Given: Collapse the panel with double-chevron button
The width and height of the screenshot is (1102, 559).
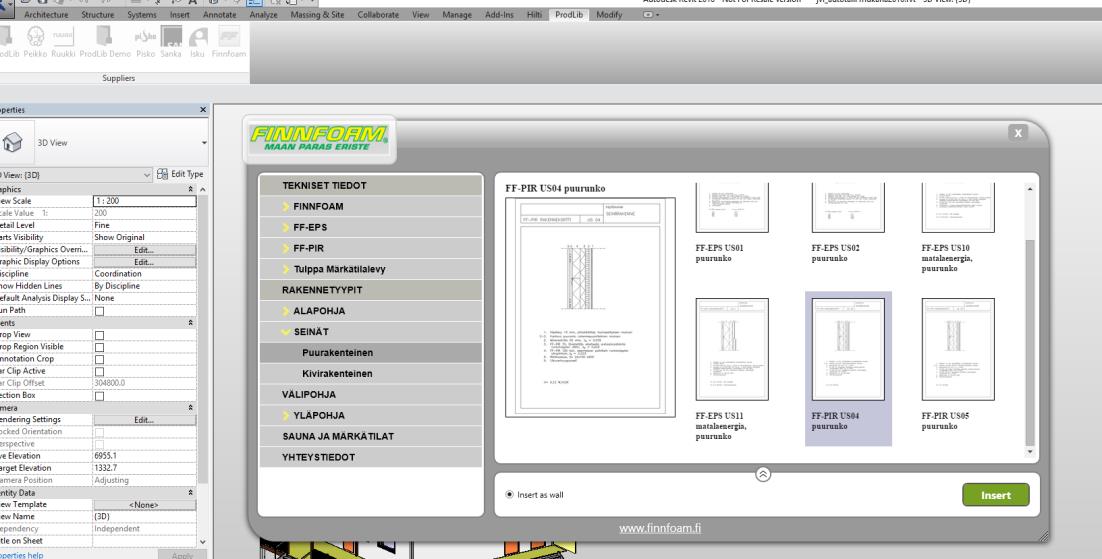Looking at the screenshot, I should click(x=763, y=474).
